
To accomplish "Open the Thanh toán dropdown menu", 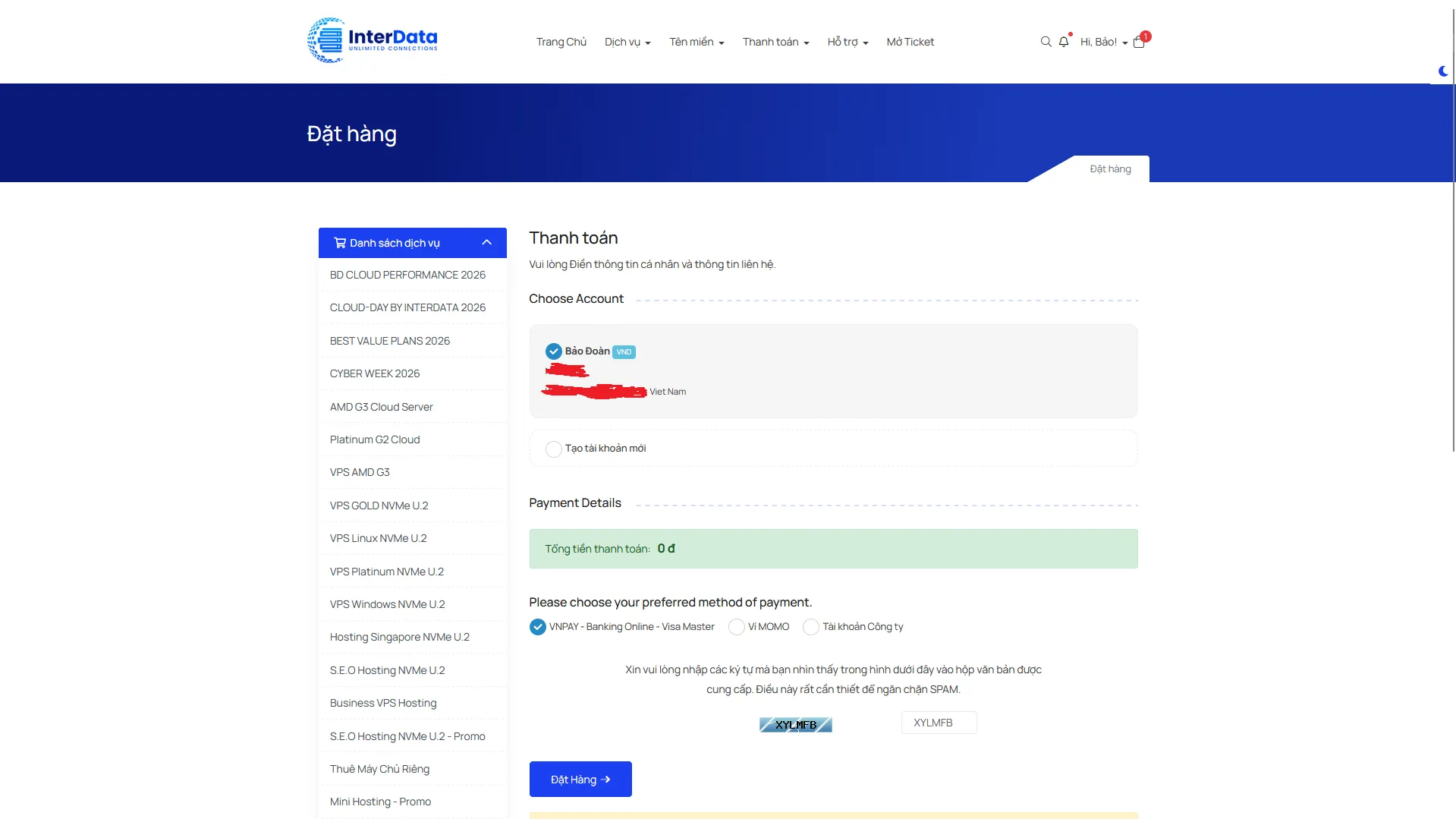I will [x=775, y=42].
